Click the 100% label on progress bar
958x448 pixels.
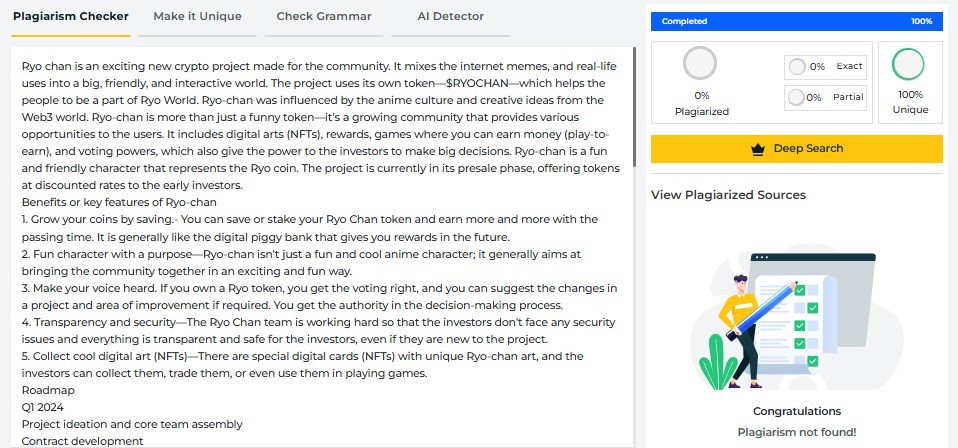(x=921, y=21)
